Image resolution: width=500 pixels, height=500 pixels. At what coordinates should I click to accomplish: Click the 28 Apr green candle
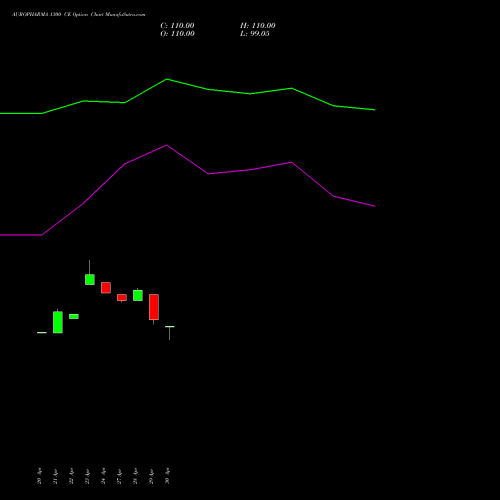pos(138,295)
